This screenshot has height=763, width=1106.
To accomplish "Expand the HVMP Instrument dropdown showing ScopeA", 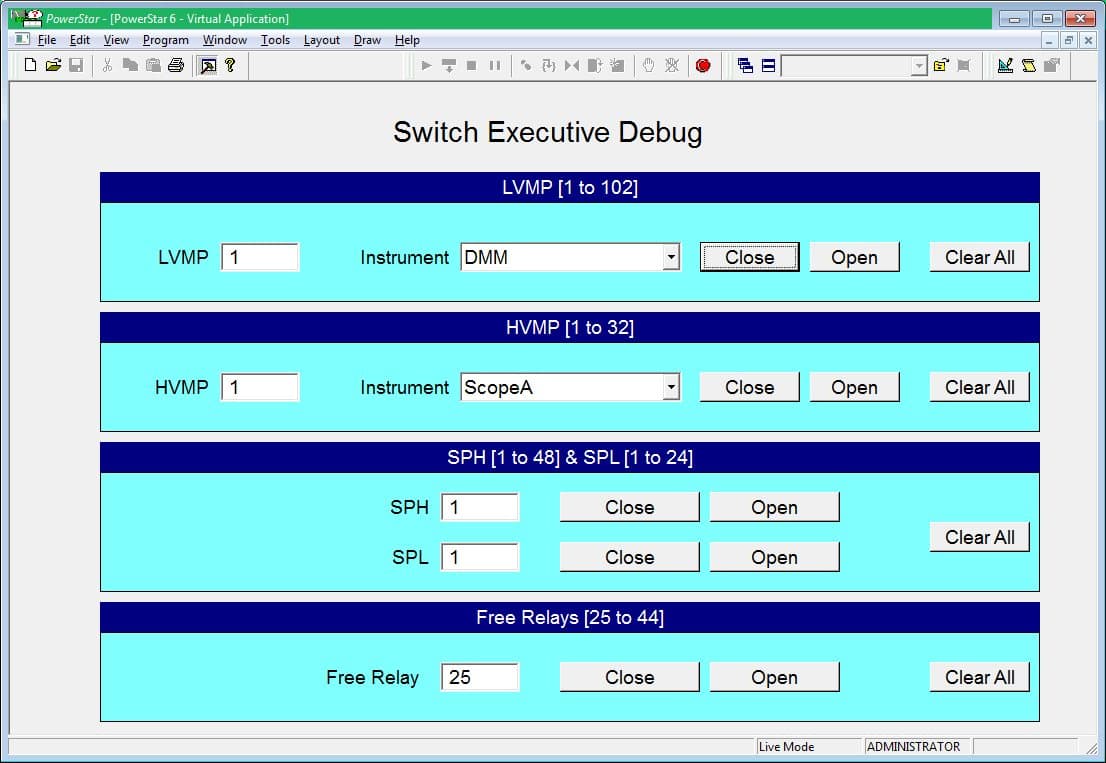I will 672,387.
